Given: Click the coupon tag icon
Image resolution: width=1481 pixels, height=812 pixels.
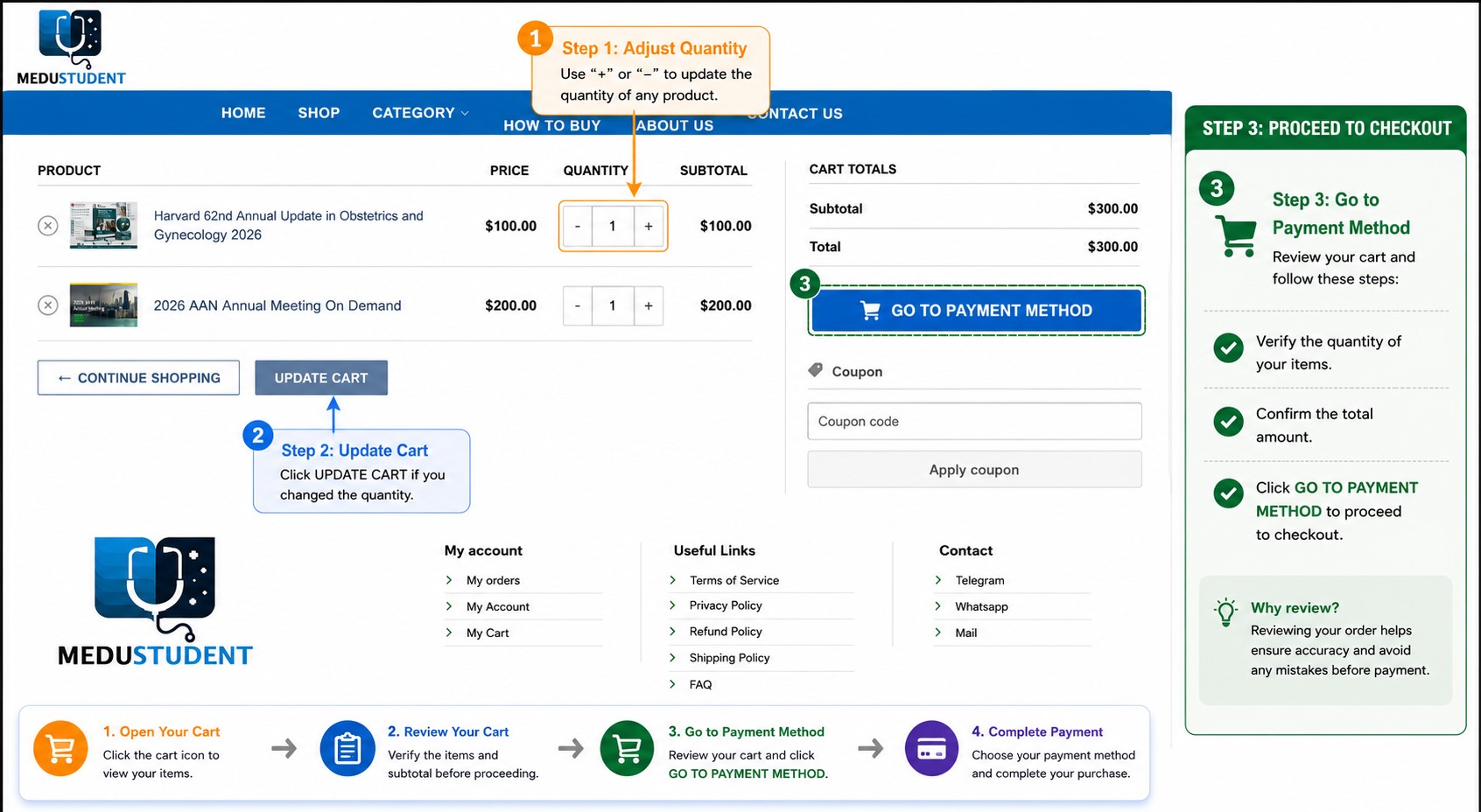Looking at the screenshot, I should 815,370.
